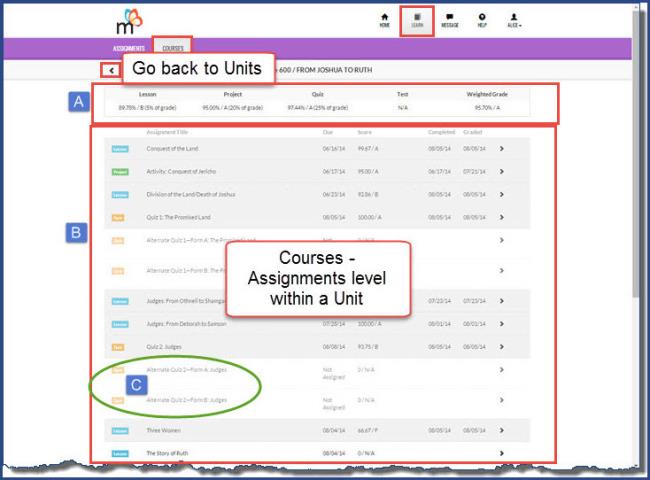Open the Message speech-bubble icon

(x=450, y=20)
